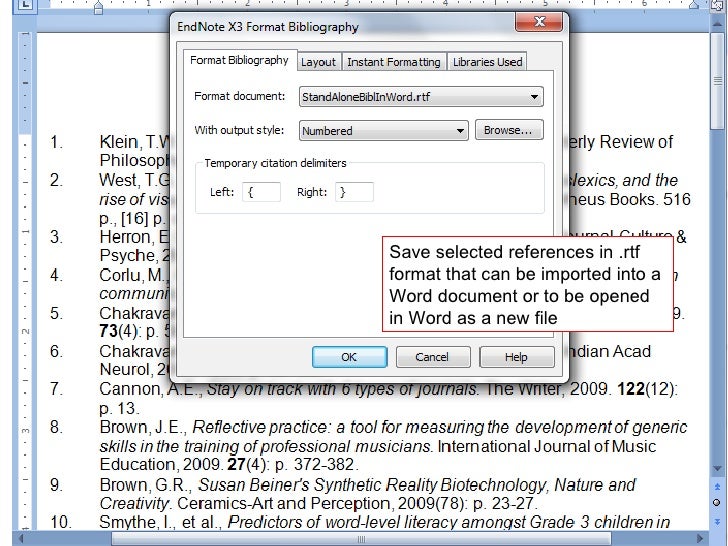This screenshot has height=546, width=728.
Task: Click the ruler tab-stop selector icon
Action: (26, 4)
